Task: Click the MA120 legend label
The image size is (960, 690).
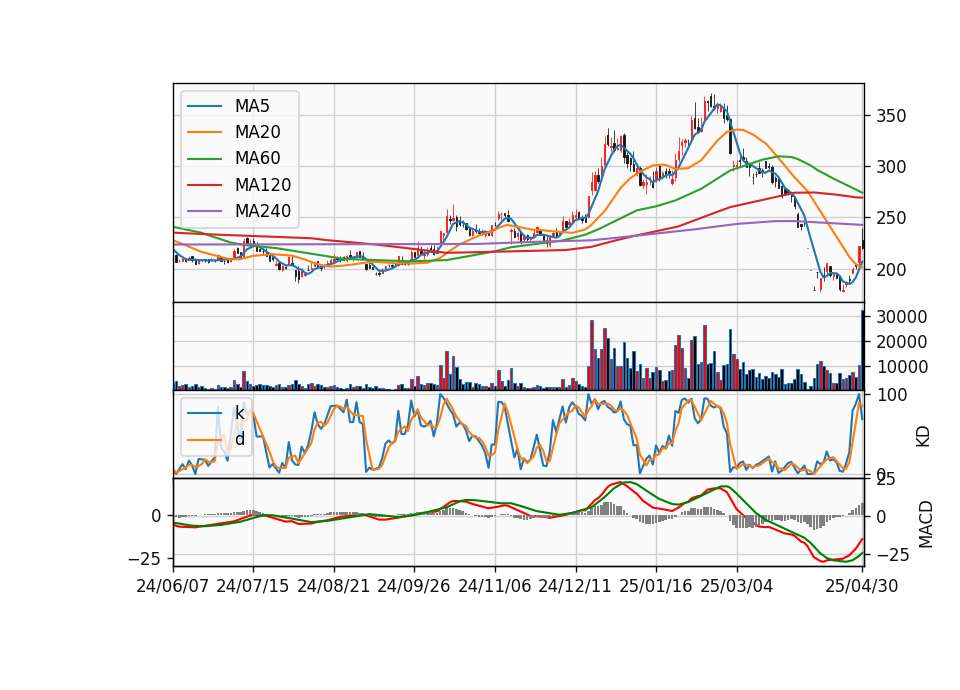Action: 263,184
